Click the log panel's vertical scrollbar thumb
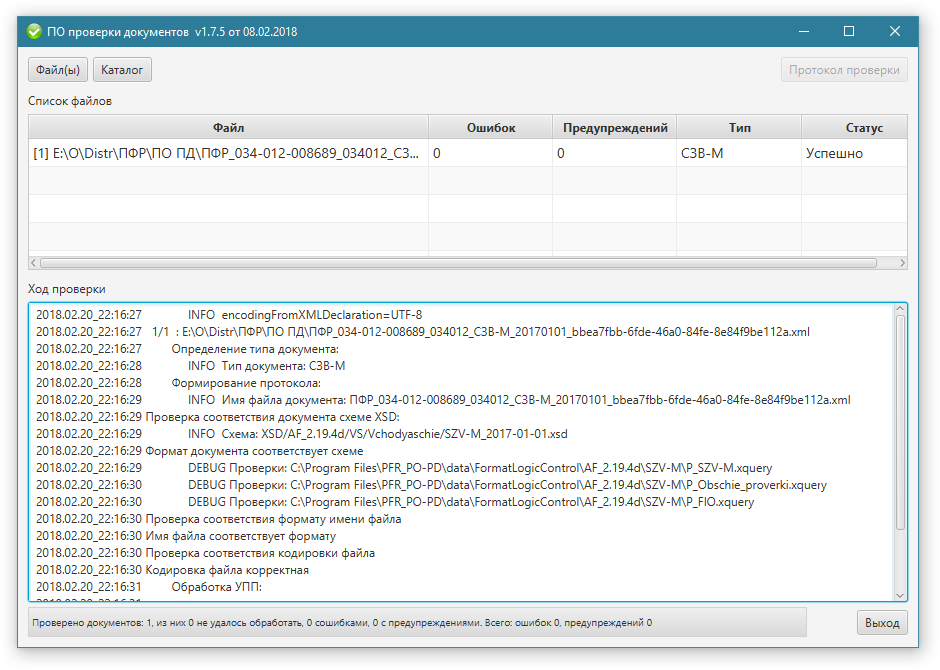The height and width of the screenshot is (670, 940). 900,422
